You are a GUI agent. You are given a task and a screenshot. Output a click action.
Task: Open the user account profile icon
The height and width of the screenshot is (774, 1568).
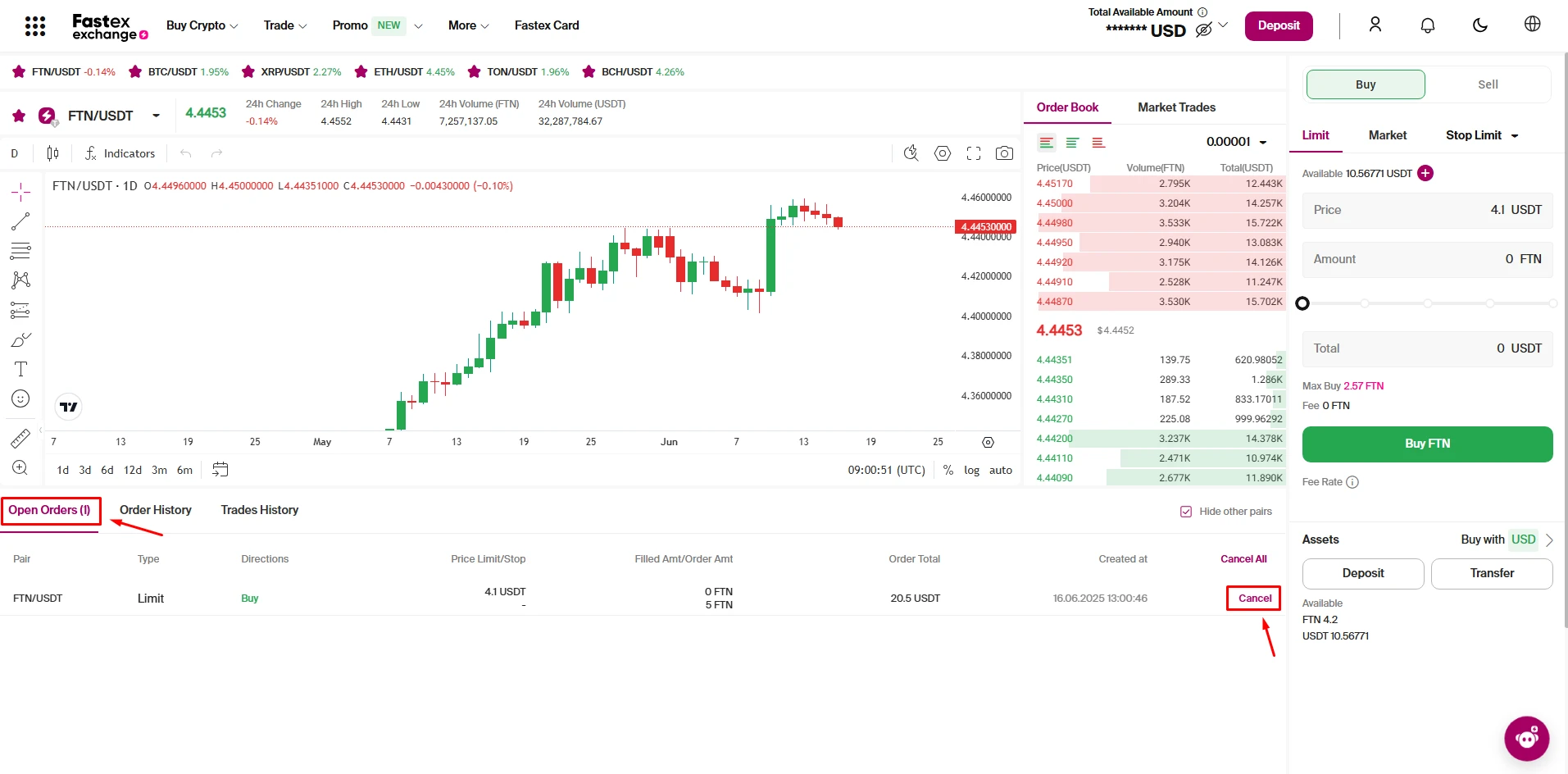coord(1375,25)
